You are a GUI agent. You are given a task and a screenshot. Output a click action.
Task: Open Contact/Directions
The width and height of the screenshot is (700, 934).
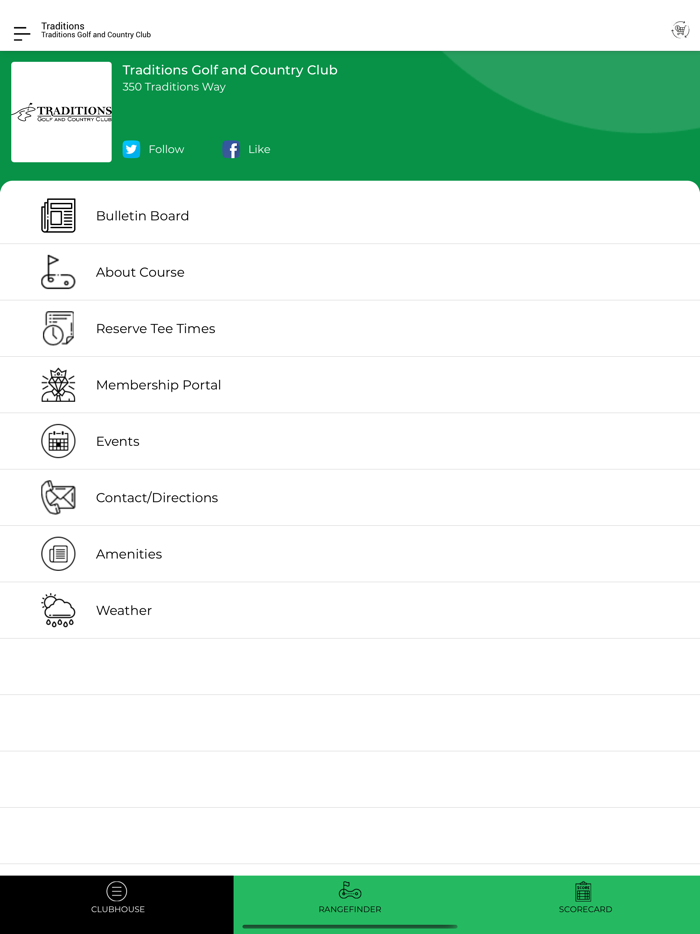click(x=350, y=497)
